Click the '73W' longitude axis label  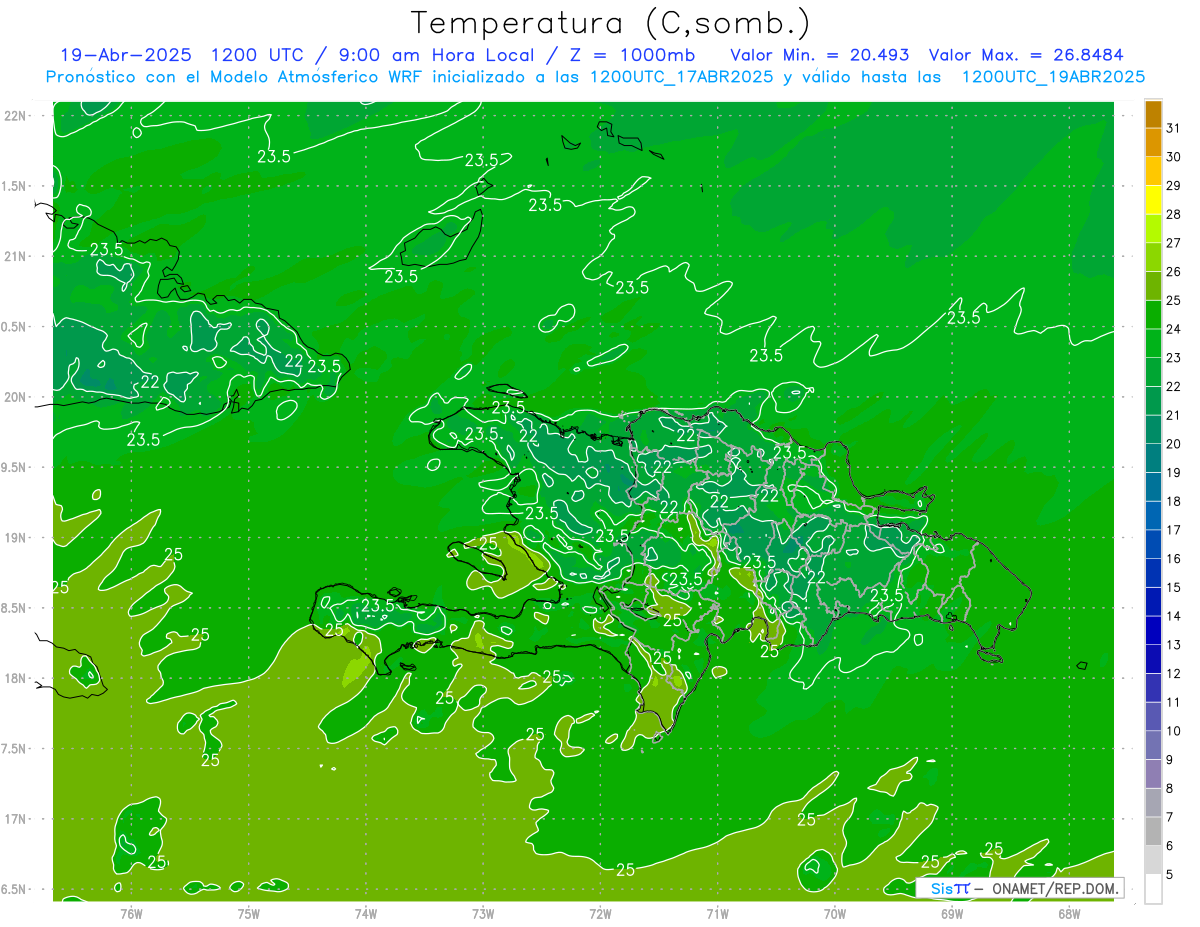tap(483, 913)
